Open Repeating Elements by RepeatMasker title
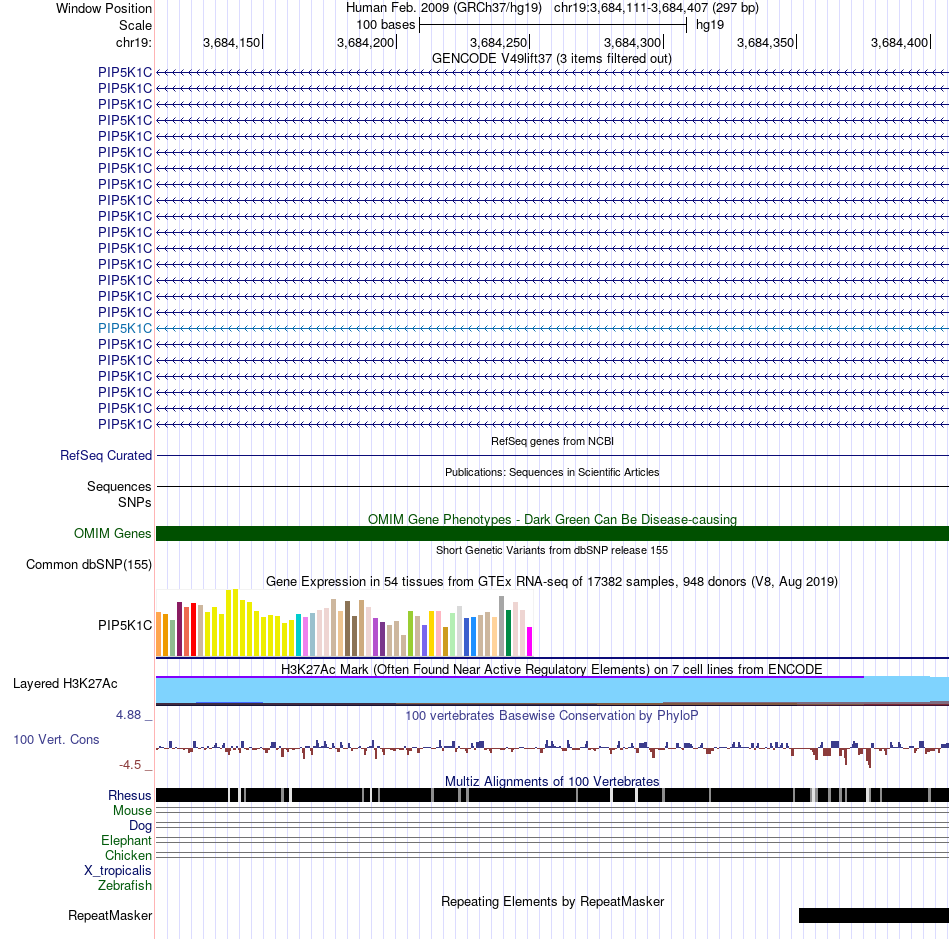 [x=552, y=901]
